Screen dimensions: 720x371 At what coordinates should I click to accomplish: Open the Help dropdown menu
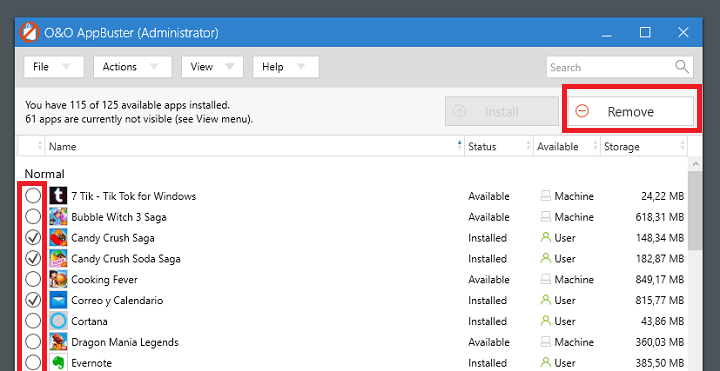coord(286,67)
